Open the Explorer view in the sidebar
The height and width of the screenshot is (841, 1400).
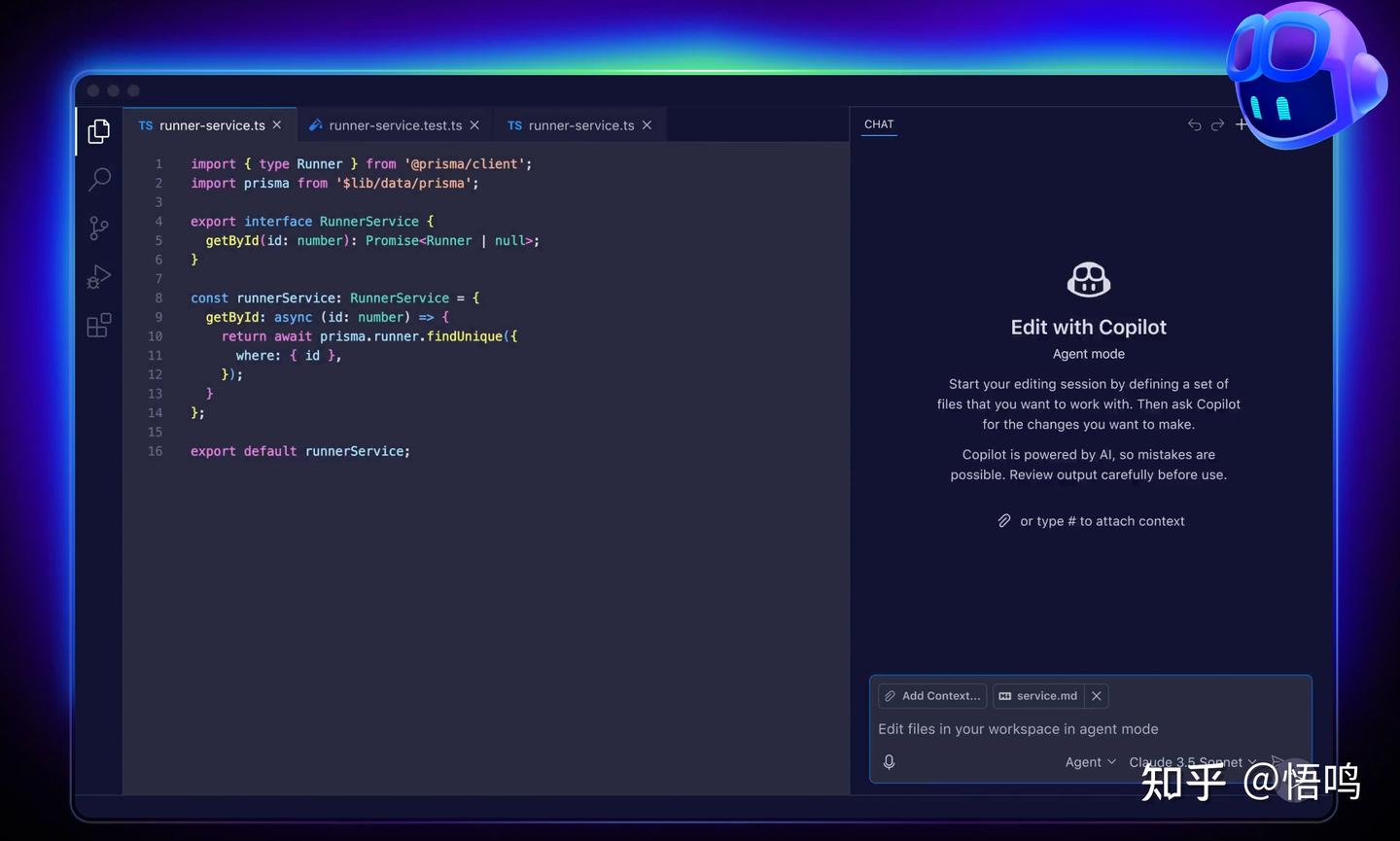click(x=98, y=131)
